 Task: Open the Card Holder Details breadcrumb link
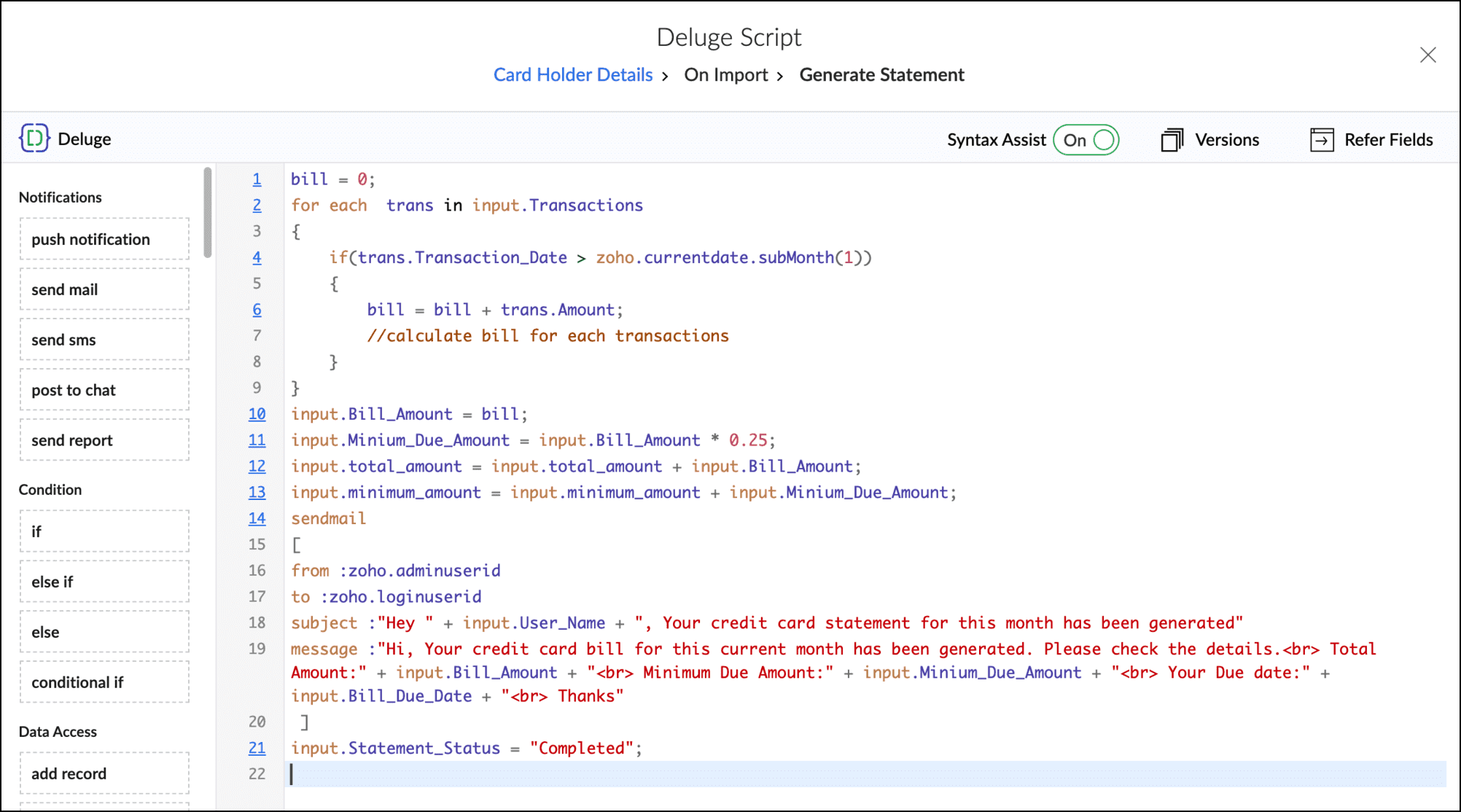[573, 74]
